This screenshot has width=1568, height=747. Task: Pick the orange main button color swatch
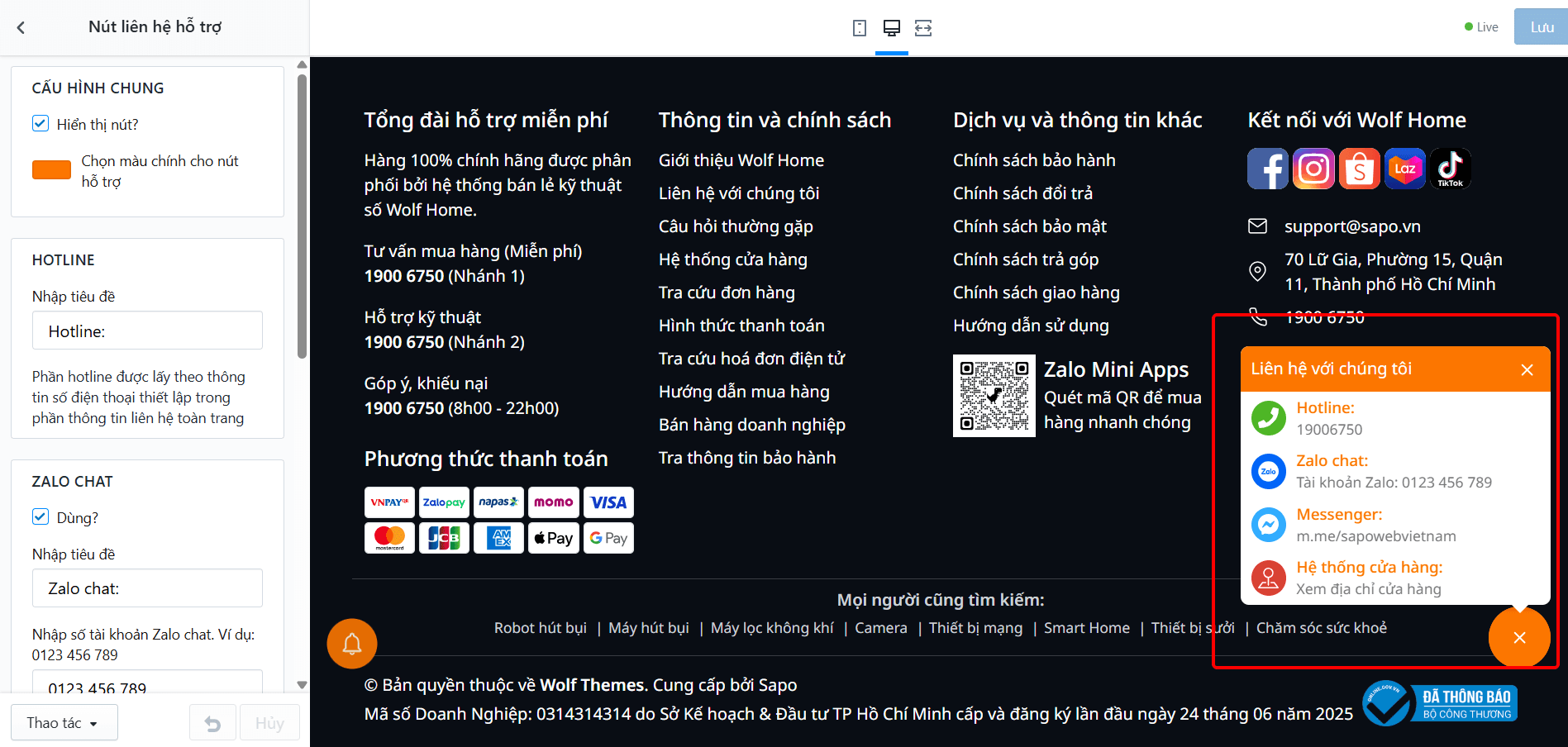pos(51,169)
